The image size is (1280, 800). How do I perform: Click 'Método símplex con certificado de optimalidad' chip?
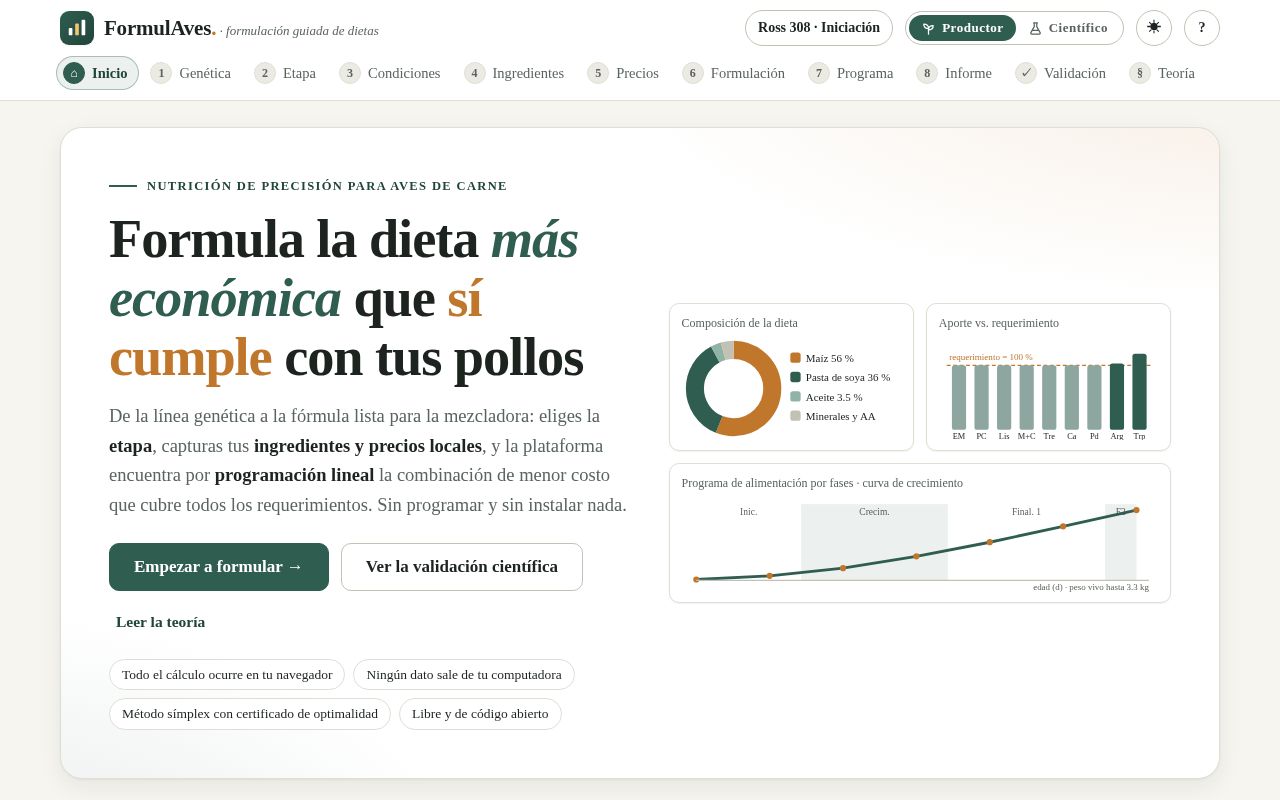coord(250,714)
